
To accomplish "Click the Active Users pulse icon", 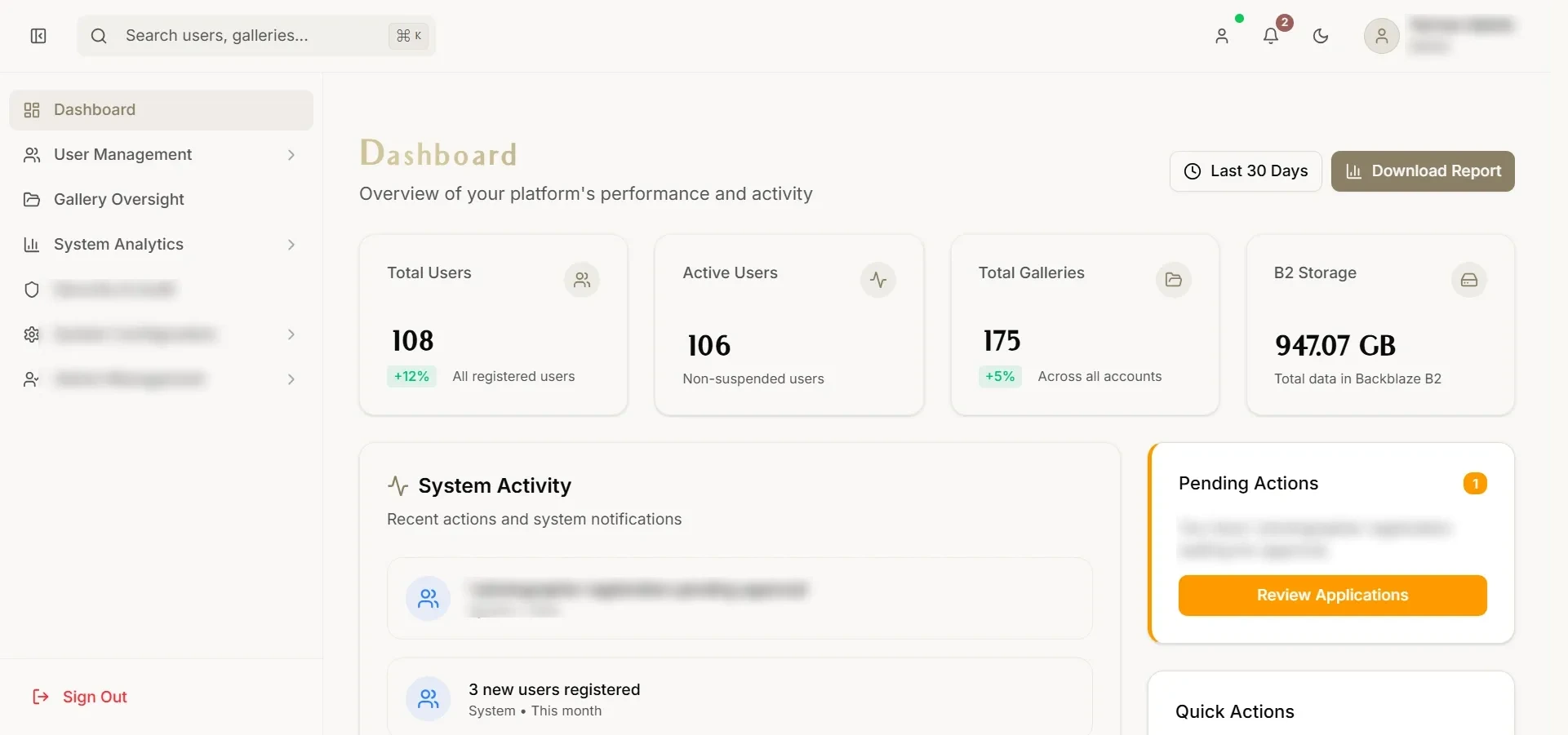I will [878, 280].
